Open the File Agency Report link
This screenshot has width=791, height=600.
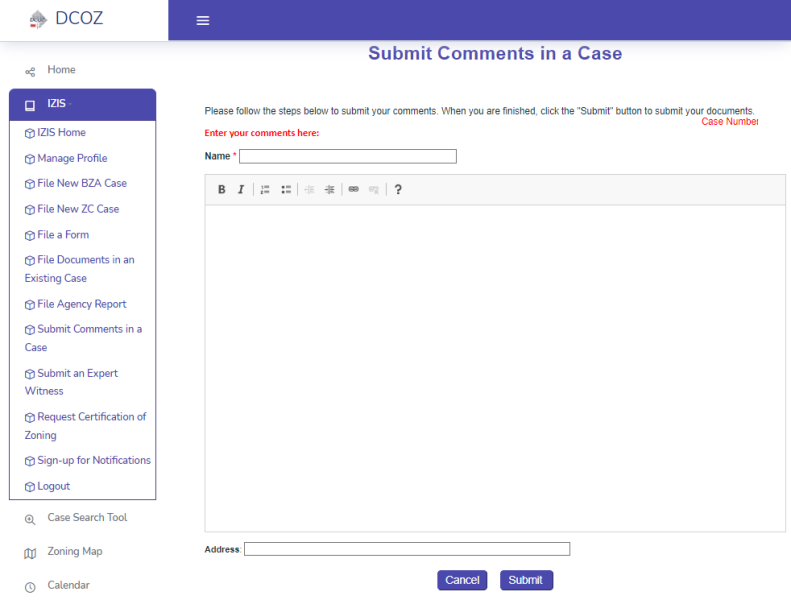(x=82, y=305)
